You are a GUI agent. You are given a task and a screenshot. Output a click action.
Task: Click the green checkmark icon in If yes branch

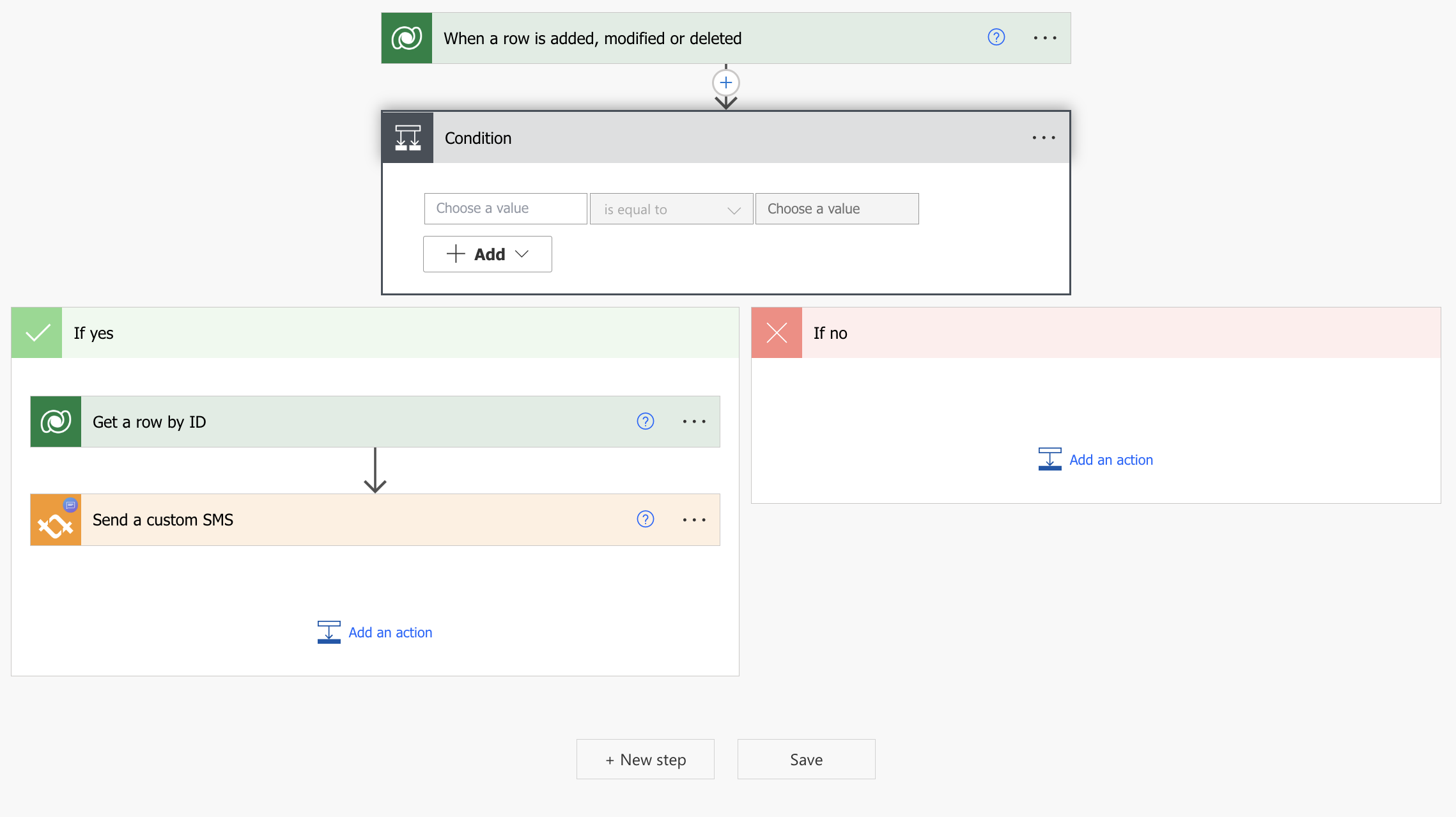click(x=37, y=332)
